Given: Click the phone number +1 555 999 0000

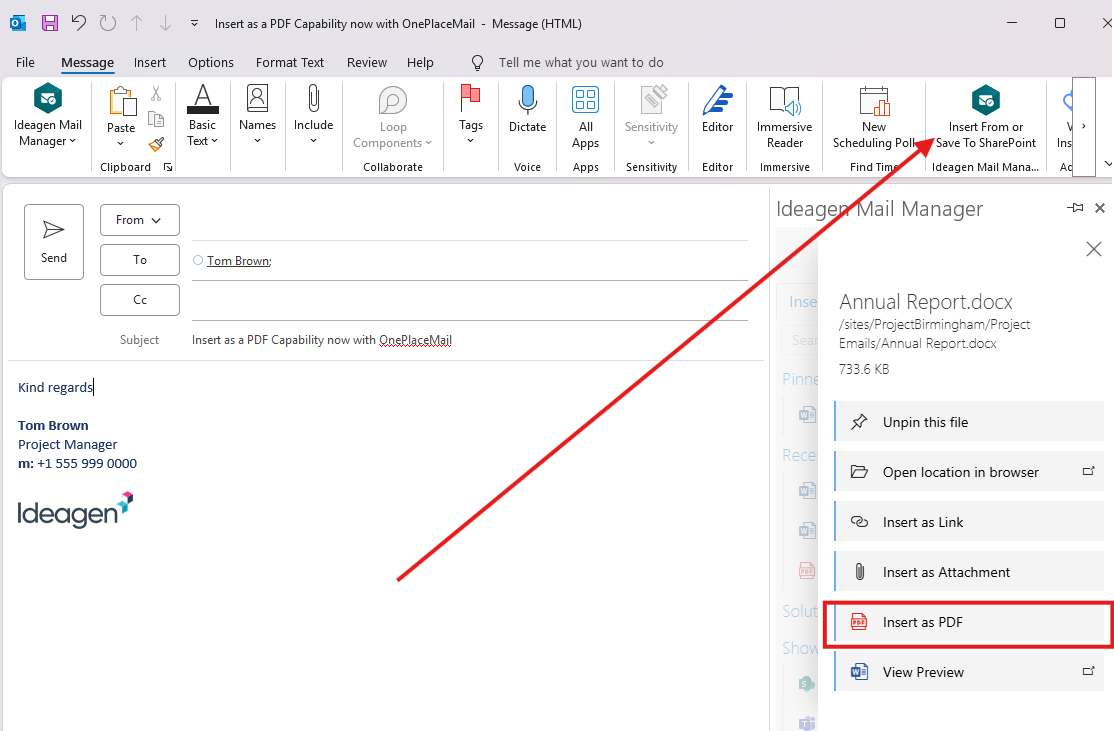Looking at the screenshot, I should [x=87, y=463].
